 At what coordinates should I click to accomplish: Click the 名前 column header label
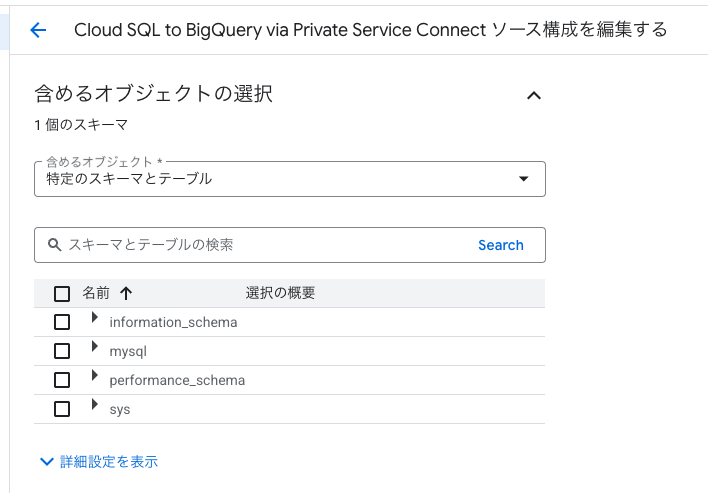pos(96,293)
